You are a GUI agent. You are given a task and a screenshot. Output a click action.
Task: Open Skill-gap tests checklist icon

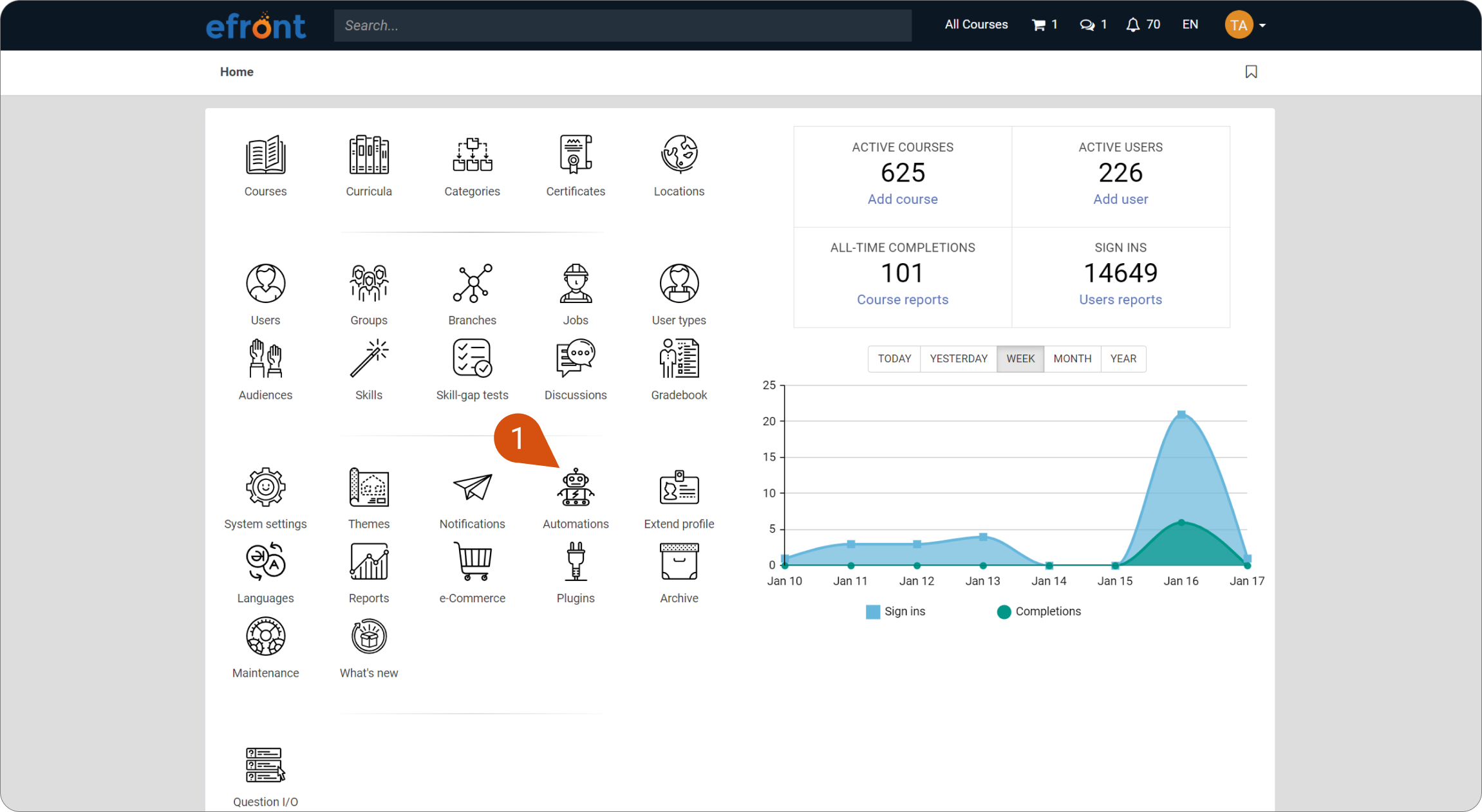[472, 358]
